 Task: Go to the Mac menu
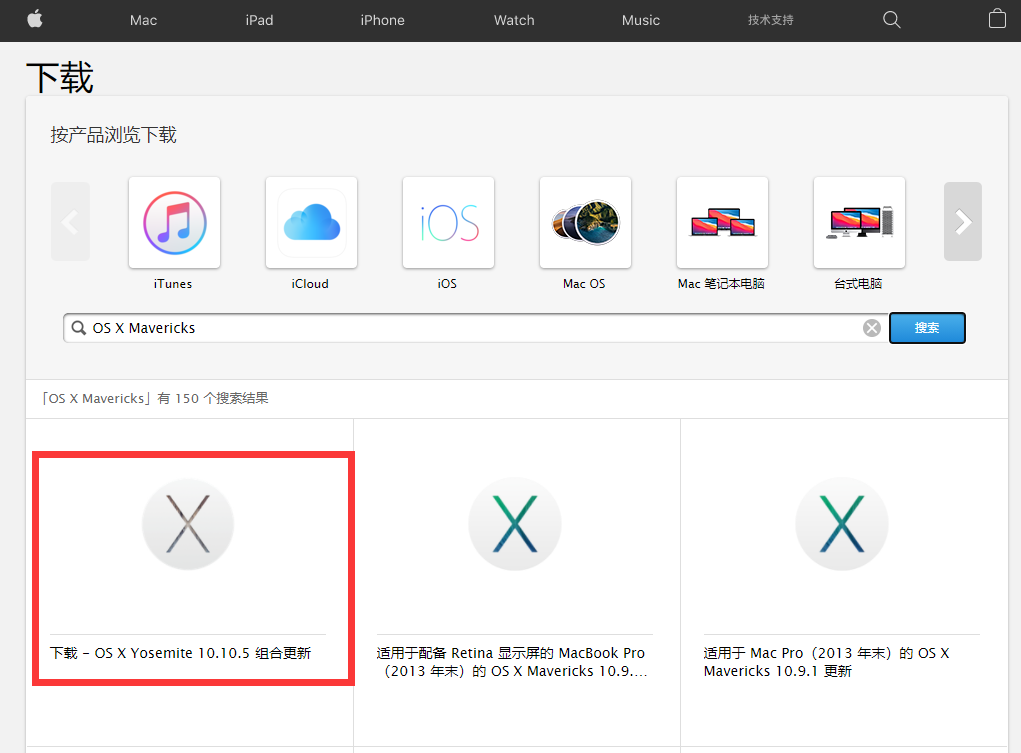coord(143,20)
